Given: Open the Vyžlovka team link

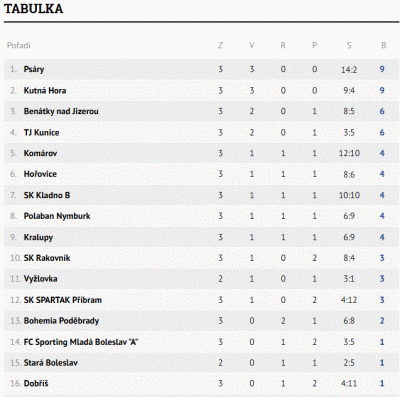Looking at the screenshot, I should coord(40,279).
